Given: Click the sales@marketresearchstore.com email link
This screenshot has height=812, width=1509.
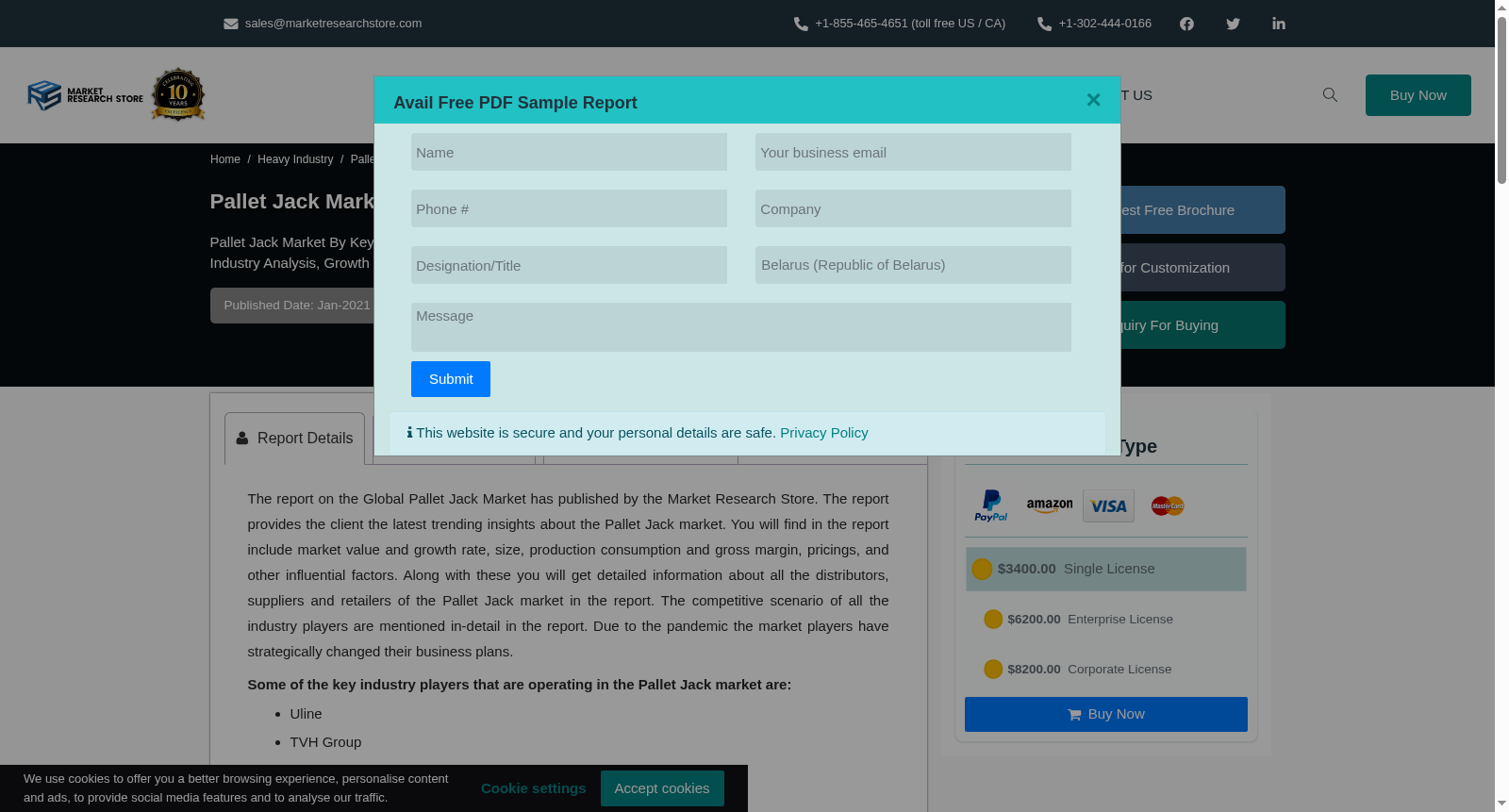Looking at the screenshot, I should coord(333,24).
